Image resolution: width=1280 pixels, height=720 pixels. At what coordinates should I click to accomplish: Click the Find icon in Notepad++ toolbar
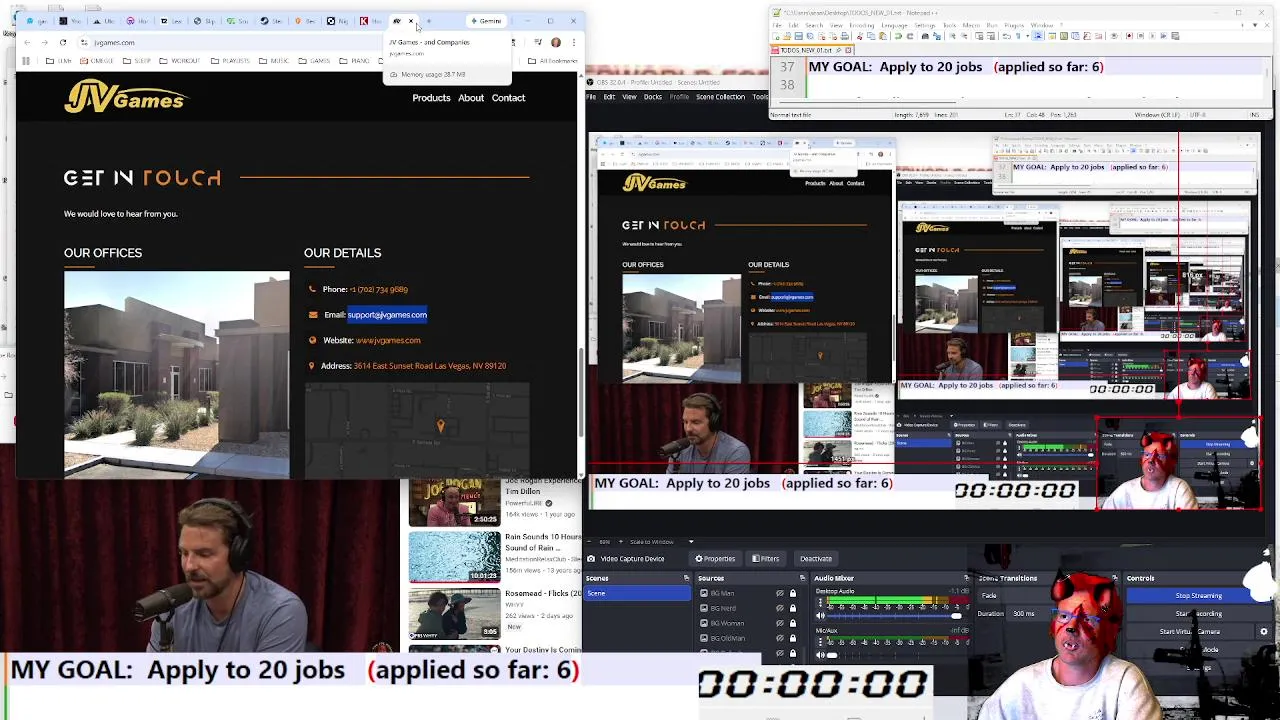pyautogui.click(x=925, y=36)
